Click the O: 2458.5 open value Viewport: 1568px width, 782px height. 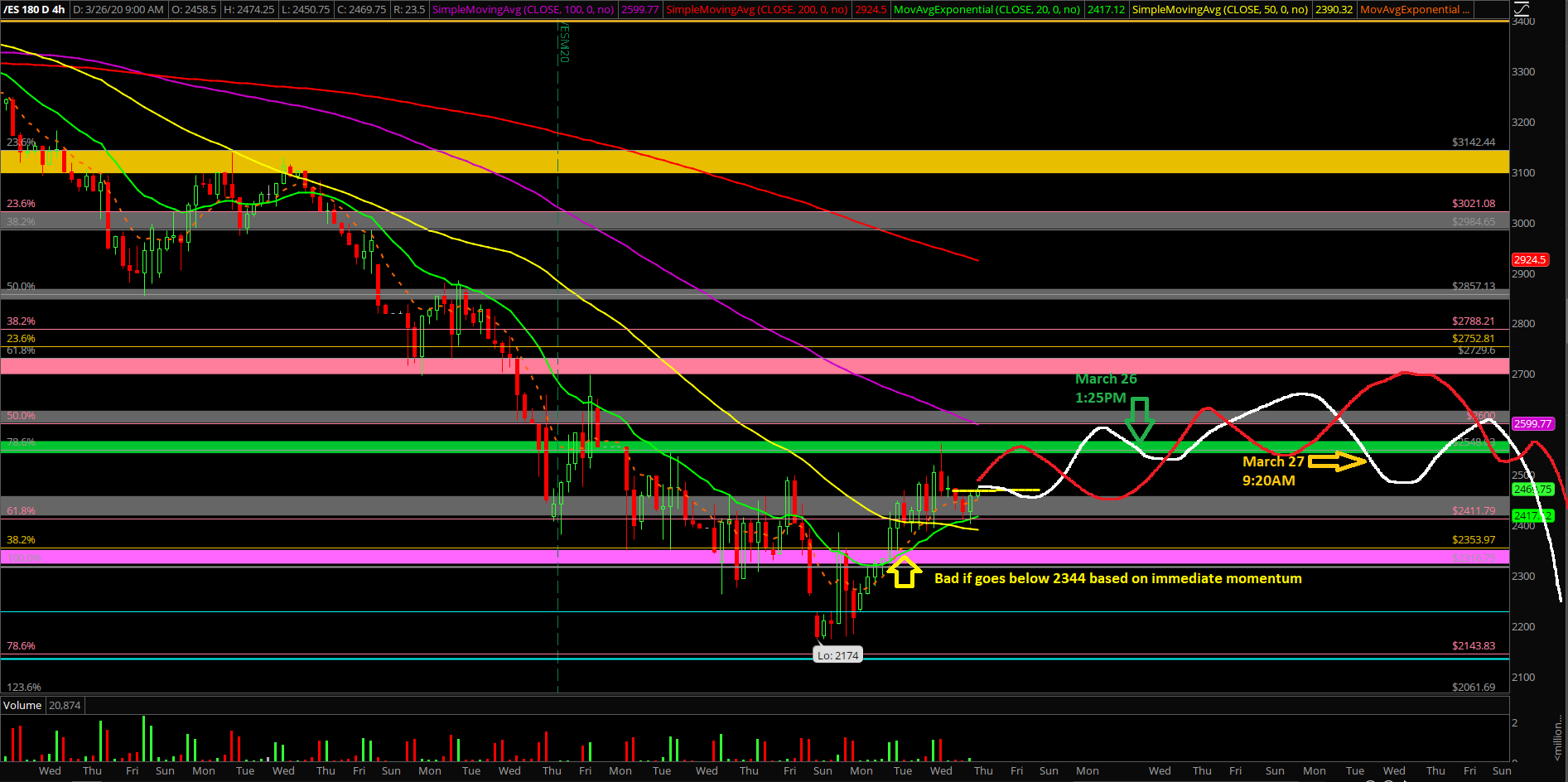(194, 9)
